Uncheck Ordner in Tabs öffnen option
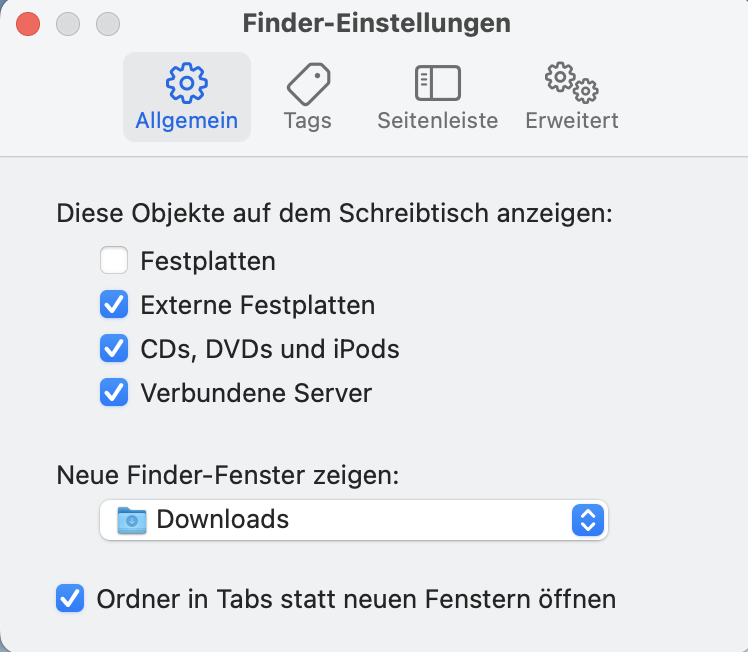 (70, 599)
